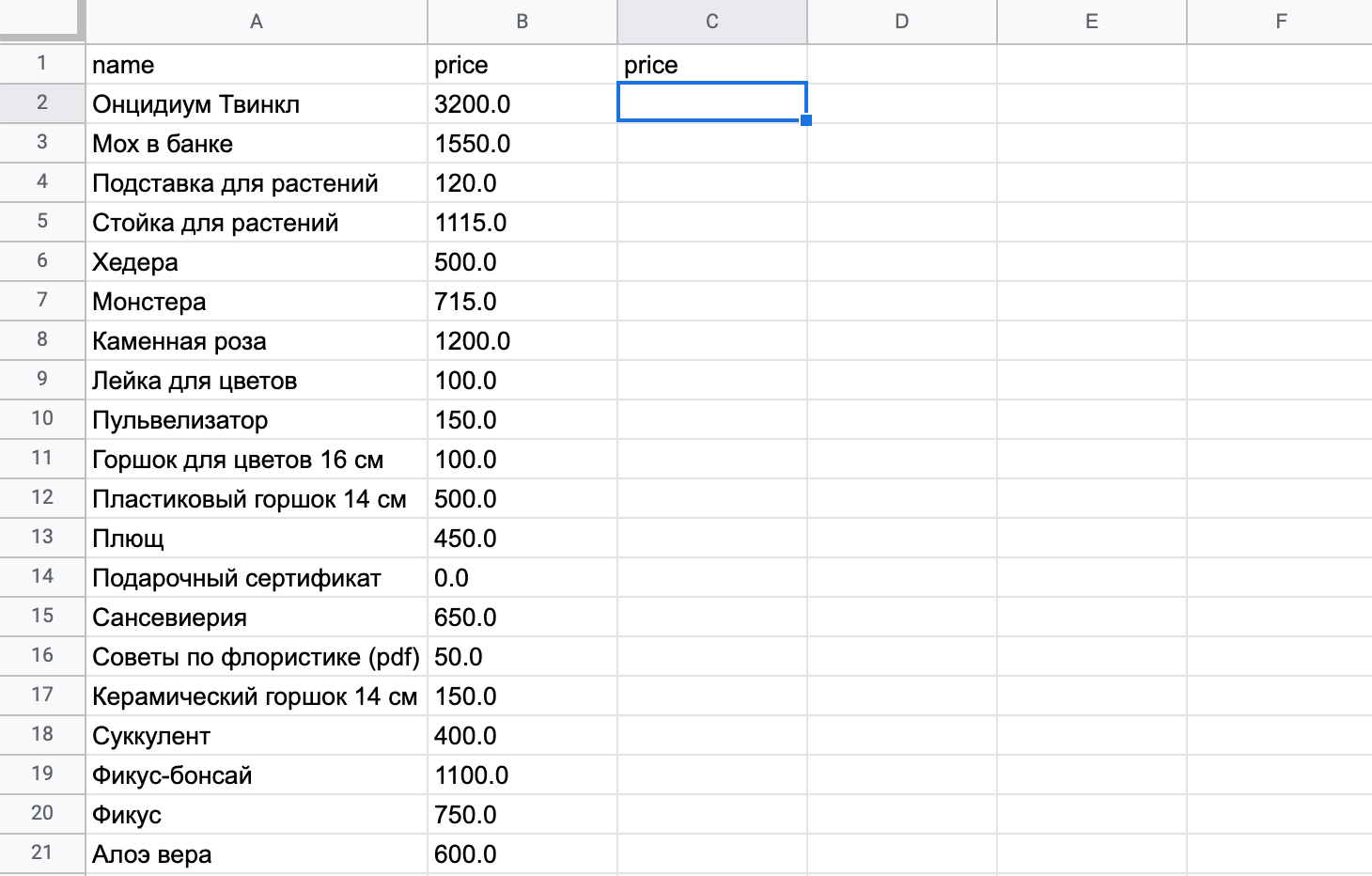Select the column F header
This screenshot has height=876, width=1372.
1280,22
